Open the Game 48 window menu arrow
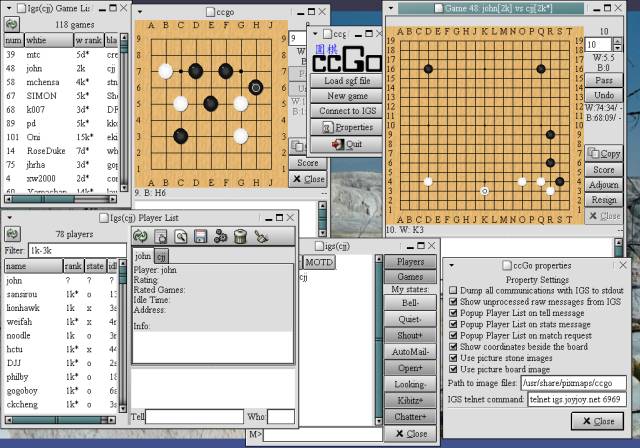 tap(391, 8)
